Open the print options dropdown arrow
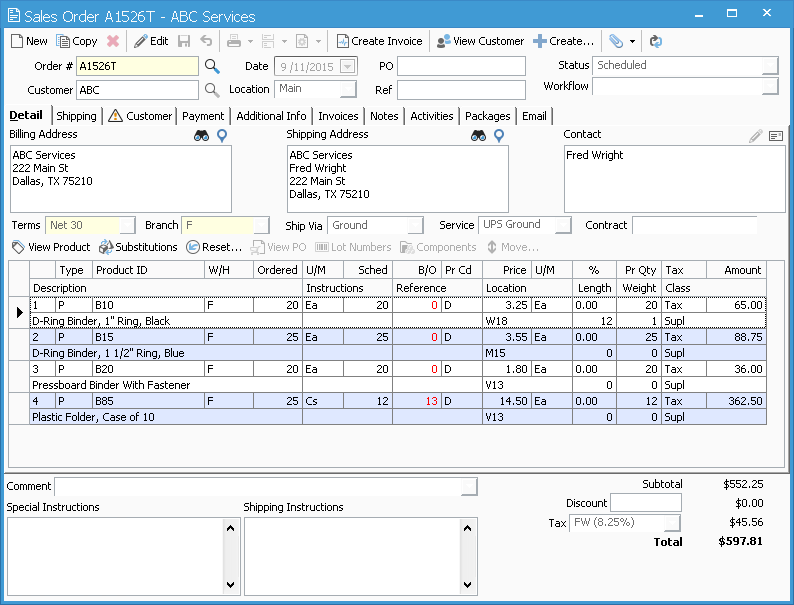 pos(250,42)
